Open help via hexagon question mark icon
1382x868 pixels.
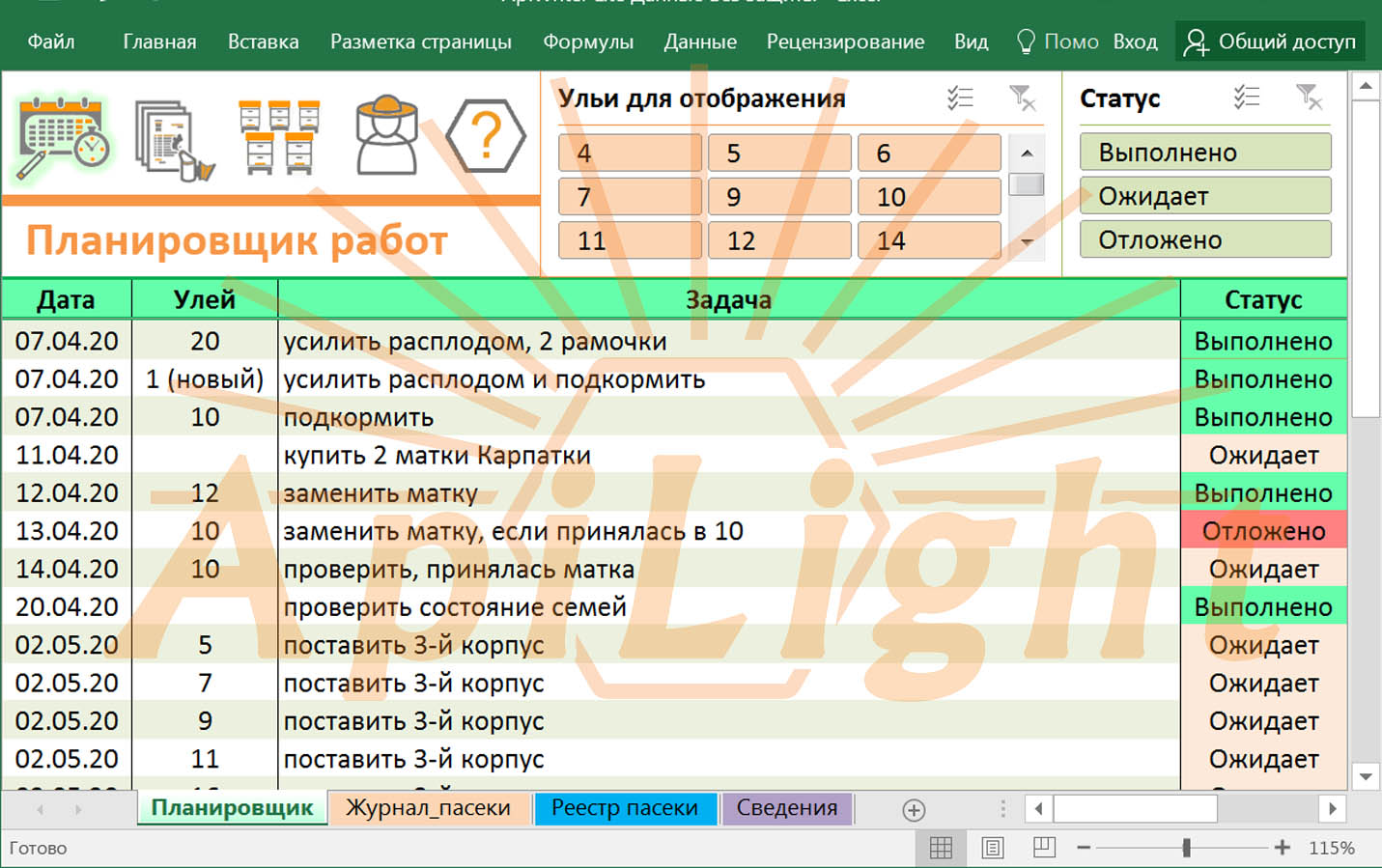[486, 136]
